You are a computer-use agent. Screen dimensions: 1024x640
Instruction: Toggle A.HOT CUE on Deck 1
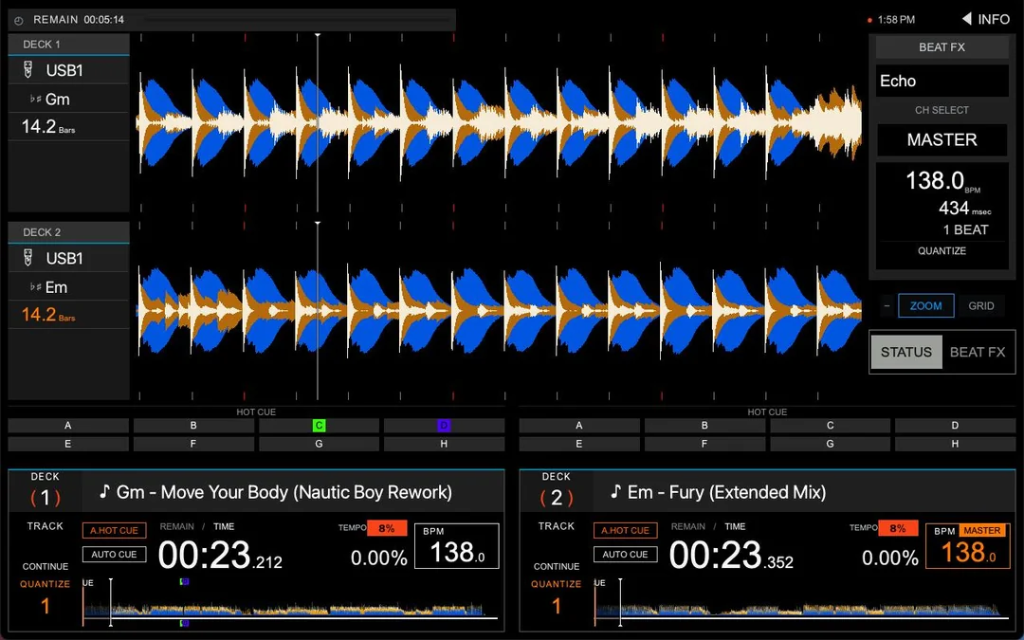pyautogui.click(x=114, y=530)
